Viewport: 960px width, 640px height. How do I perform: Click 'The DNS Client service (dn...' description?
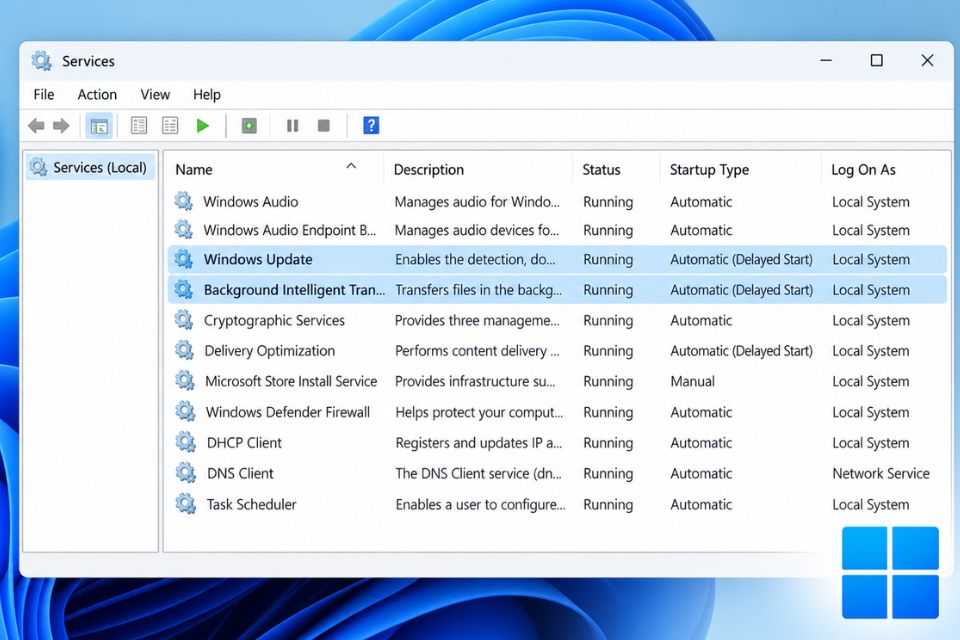coord(478,473)
